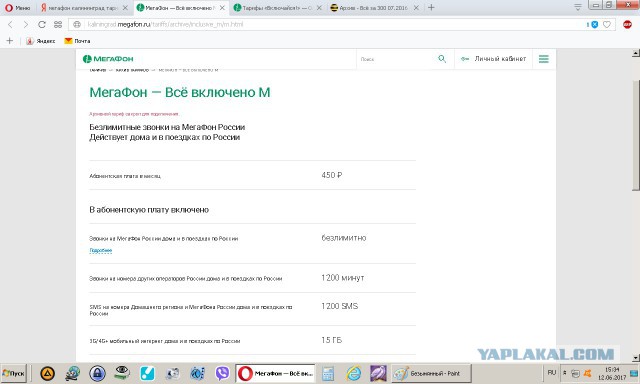
Task: Switch to Безымянный - Paint window
Action: (431, 373)
